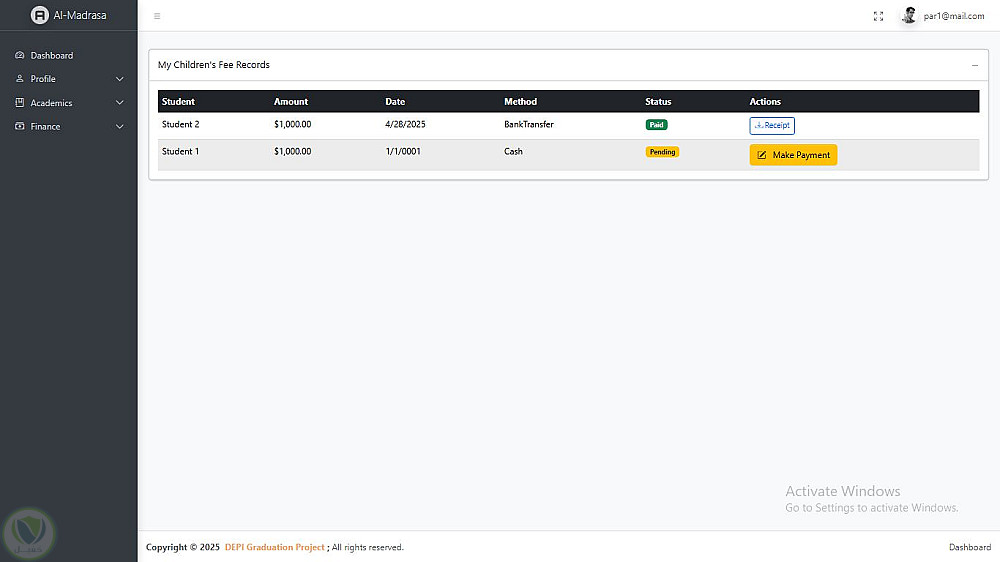Image resolution: width=1000 pixels, height=562 pixels.
Task: Open the user avatar picture
Action: (909, 15)
